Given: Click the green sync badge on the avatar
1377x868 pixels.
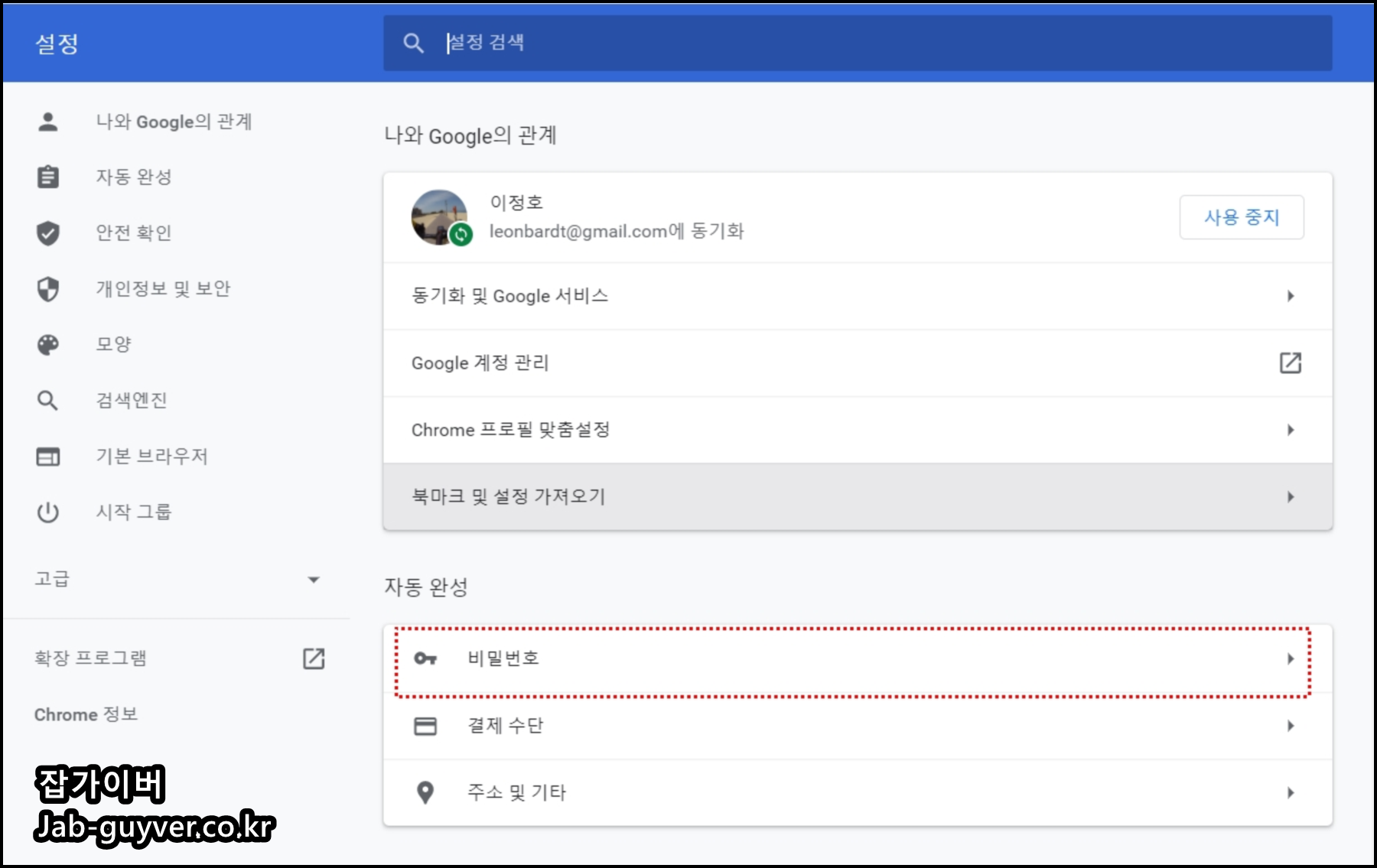Looking at the screenshot, I should [461, 235].
